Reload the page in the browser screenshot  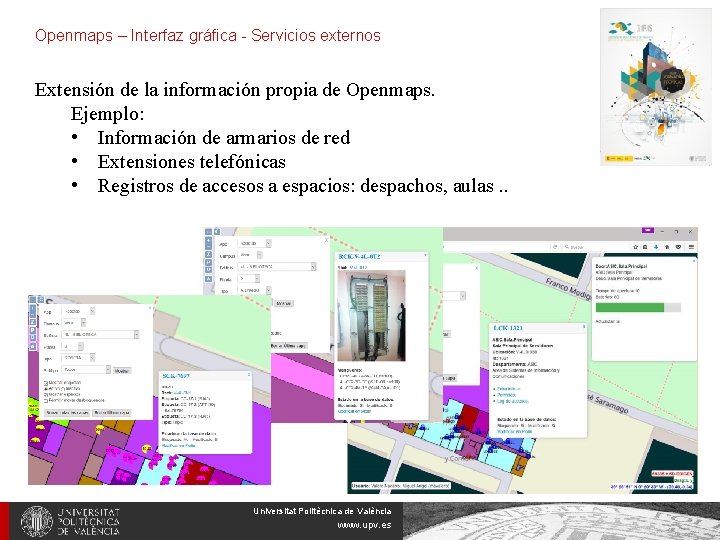[x=555, y=247]
